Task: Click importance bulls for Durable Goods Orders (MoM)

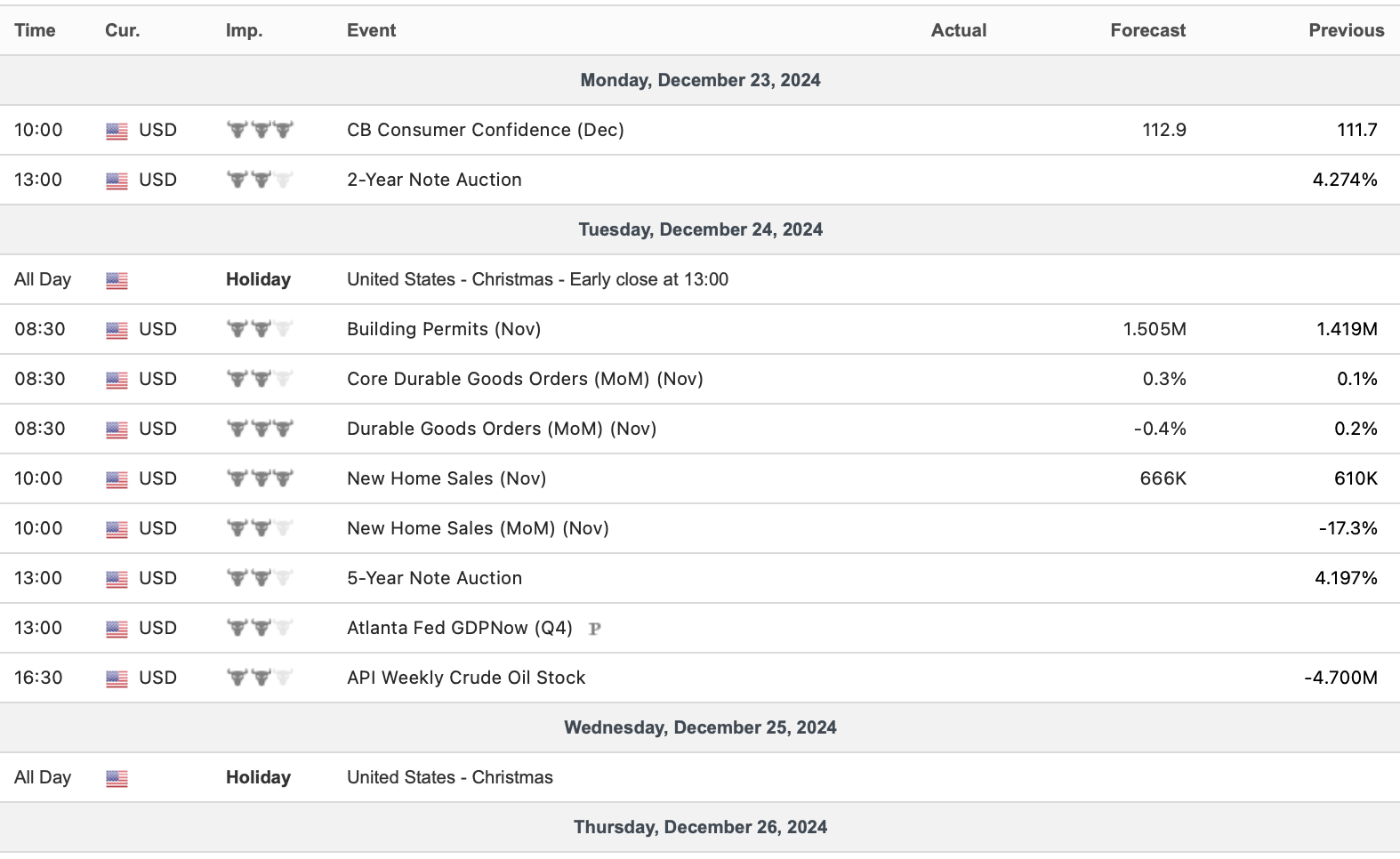Action: coord(259,429)
